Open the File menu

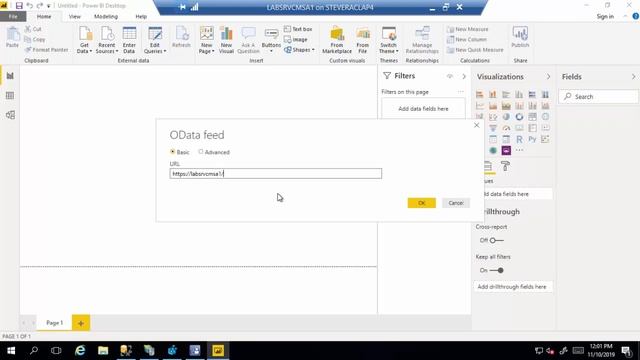pos(13,16)
